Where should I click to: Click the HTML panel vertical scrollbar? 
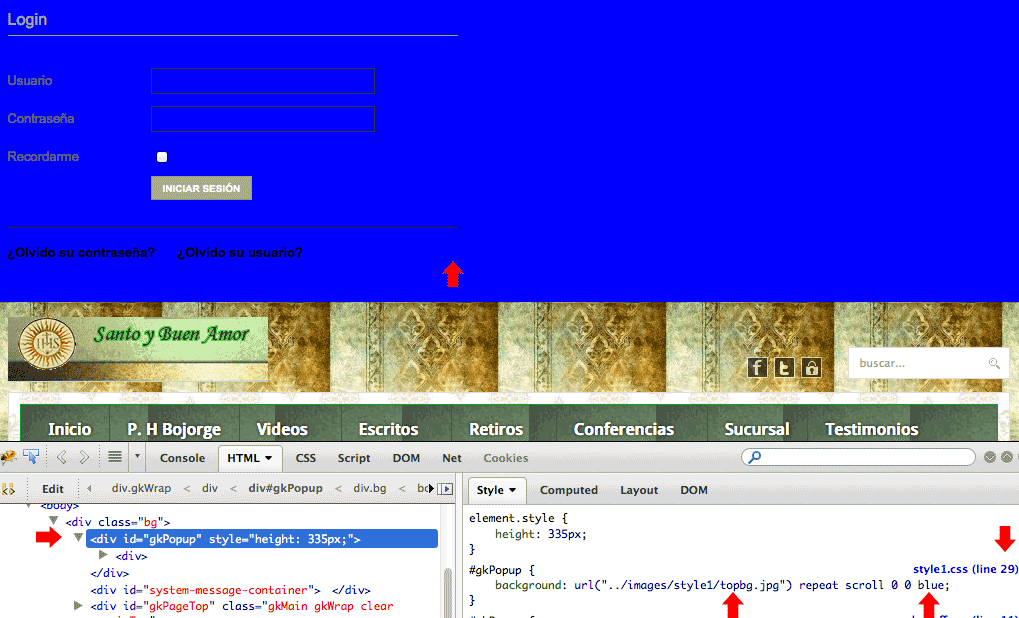point(447,592)
